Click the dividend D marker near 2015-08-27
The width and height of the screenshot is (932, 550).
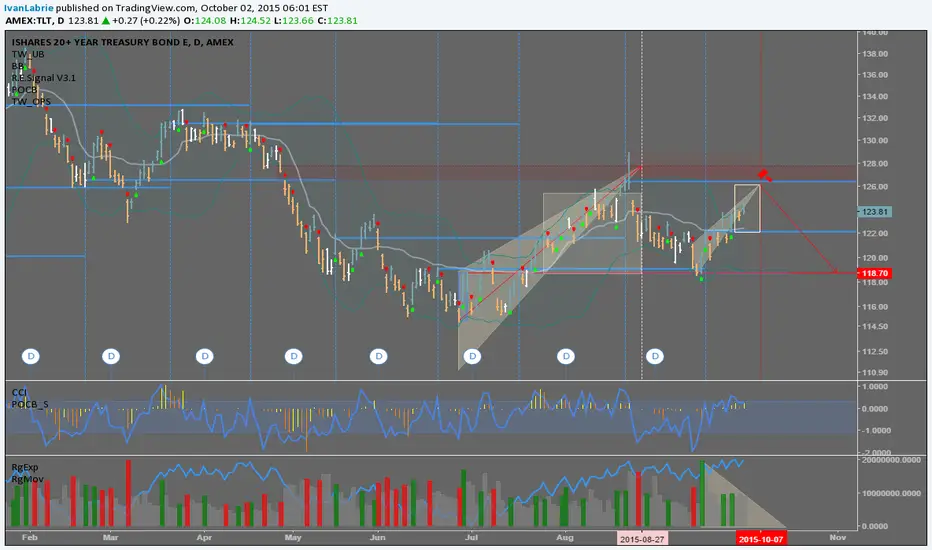pos(655,357)
